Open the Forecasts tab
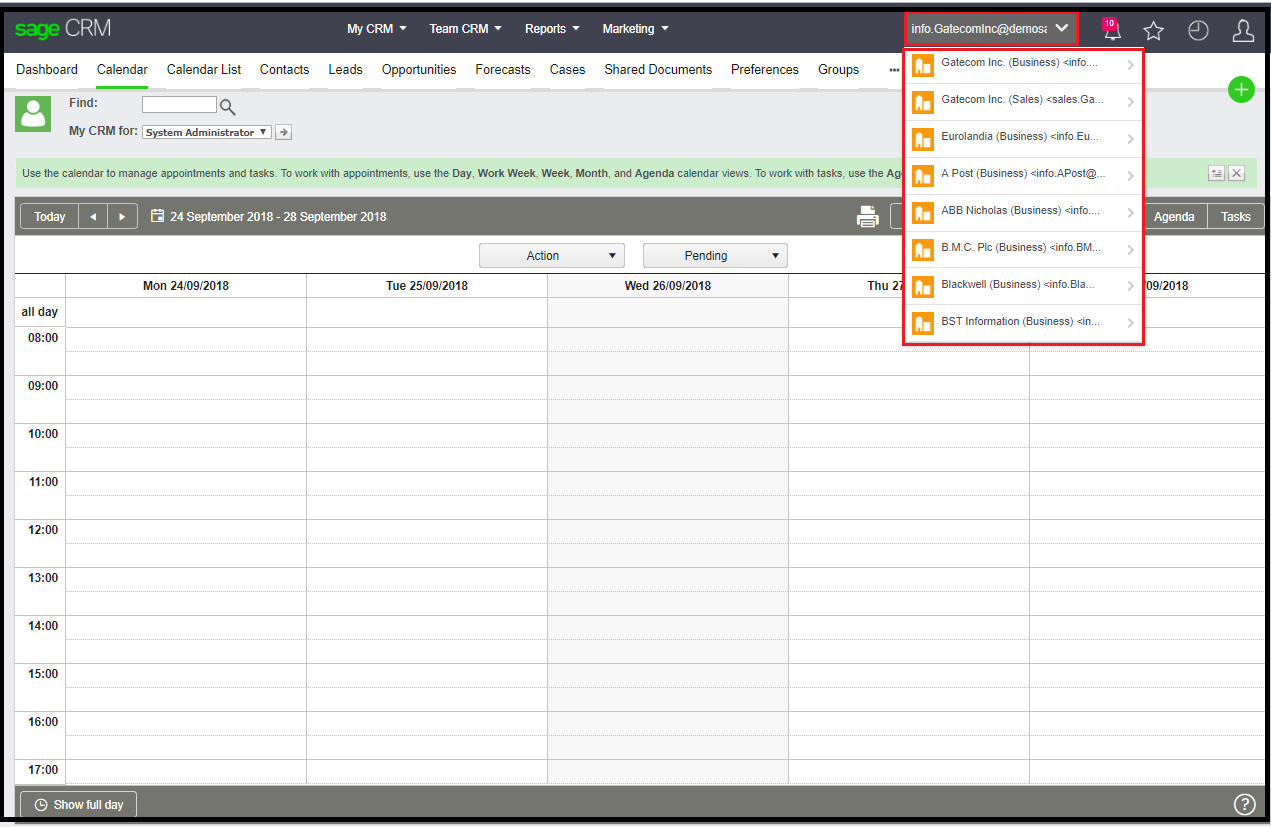Viewport: 1271px width, 827px height. [x=503, y=70]
